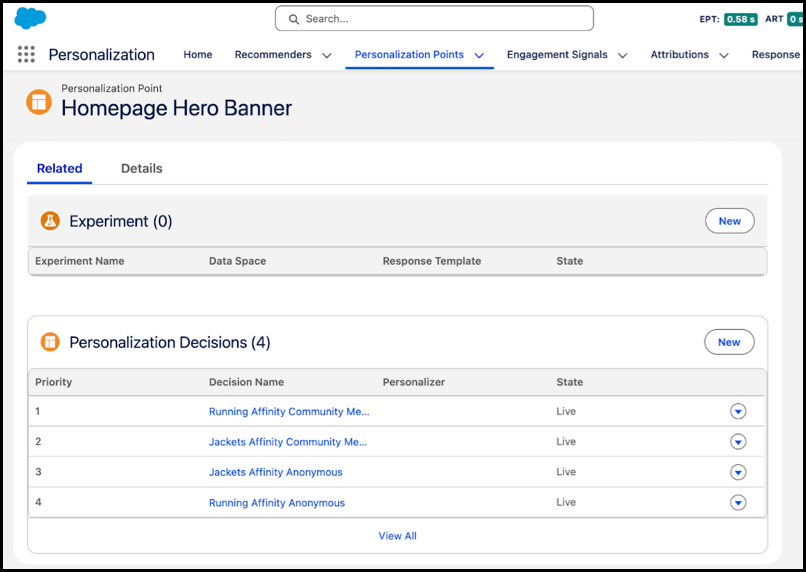The width and height of the screenshot is (806, 572).
Task: Show actions for Running Affinity Community row
Action: (x=738, y=411)
